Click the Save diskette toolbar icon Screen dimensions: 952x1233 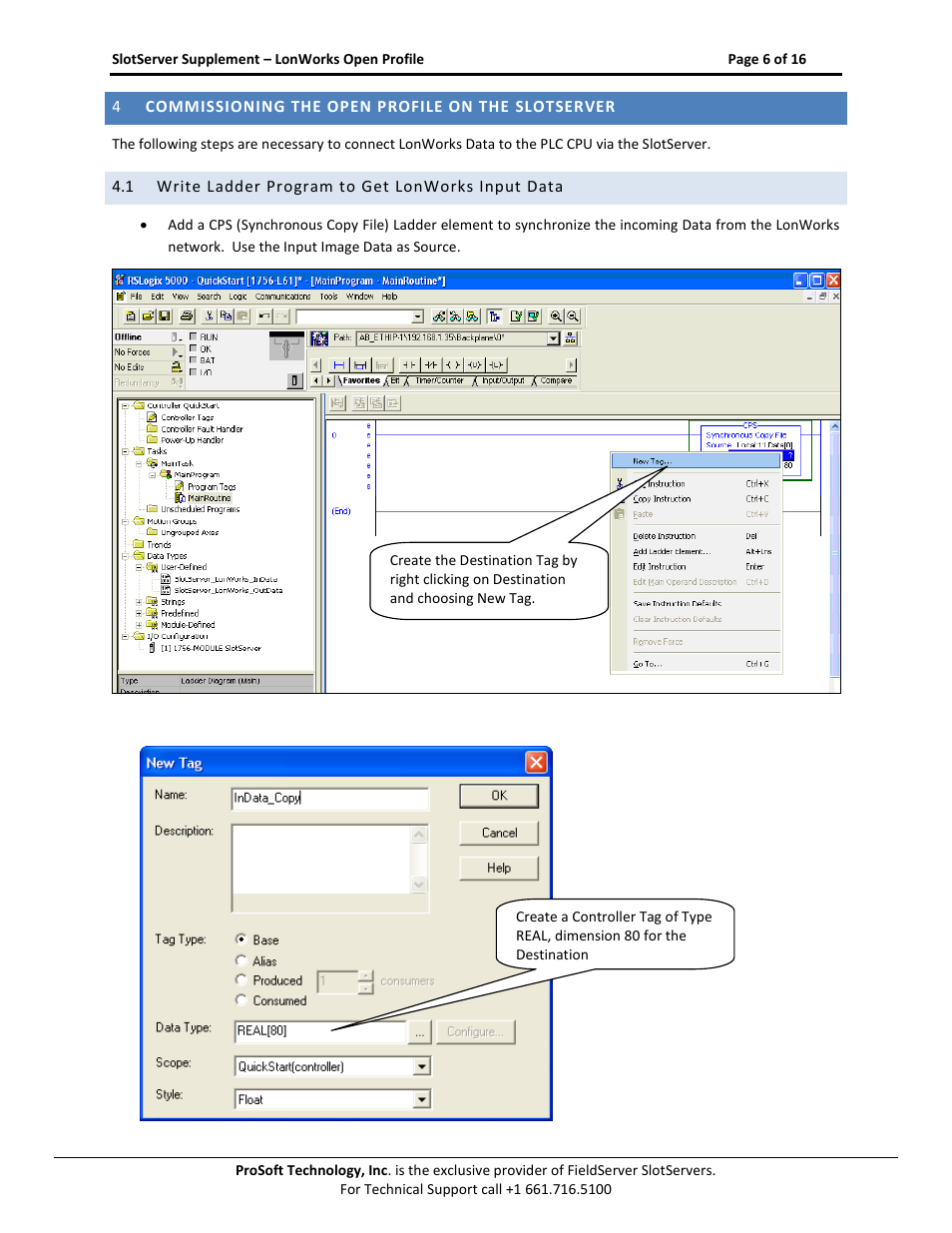click(165, 316)
